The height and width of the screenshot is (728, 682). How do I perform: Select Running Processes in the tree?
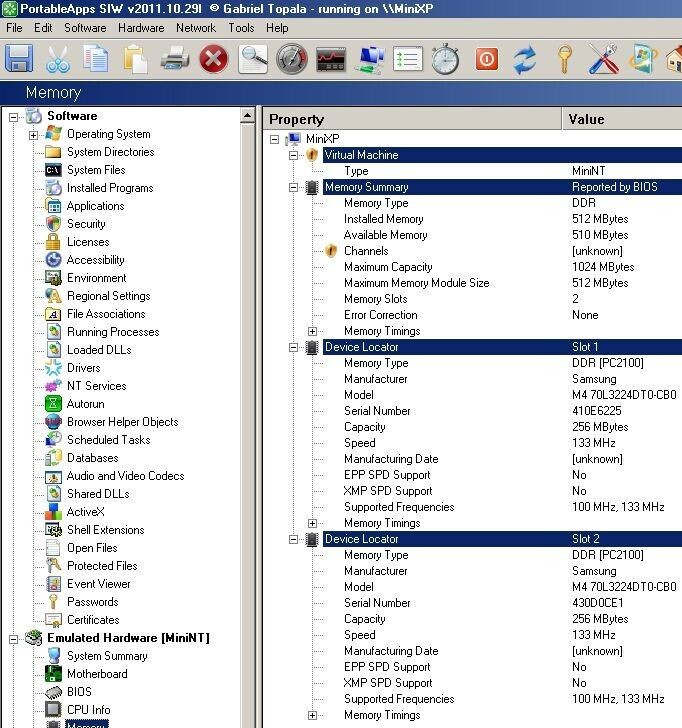pyautogui.click(x=113, y=332)
